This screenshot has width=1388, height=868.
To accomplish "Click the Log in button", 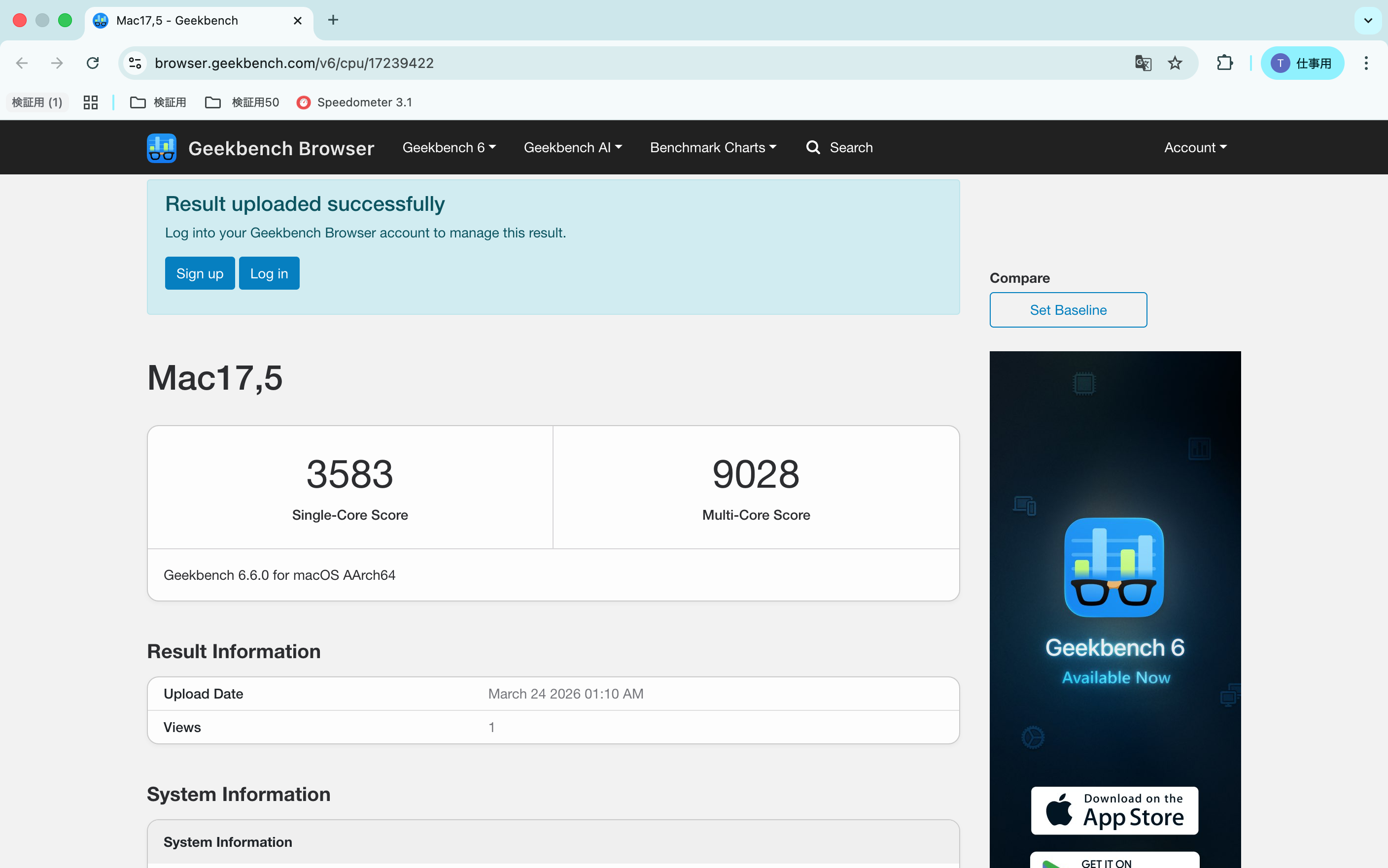I will [269, 273].
